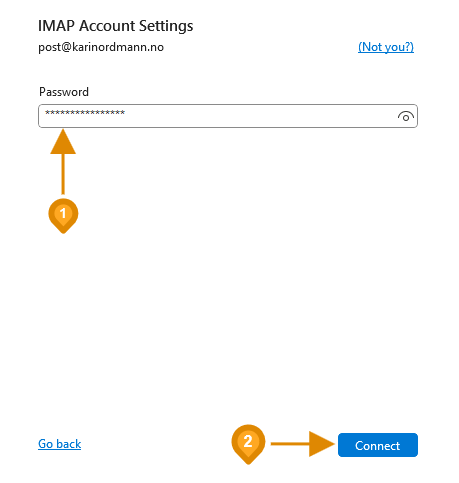The height and width of the screenshot is (483, 459).
Task: Click the post@karinordmann.no email address
Action: coord(101,47)
